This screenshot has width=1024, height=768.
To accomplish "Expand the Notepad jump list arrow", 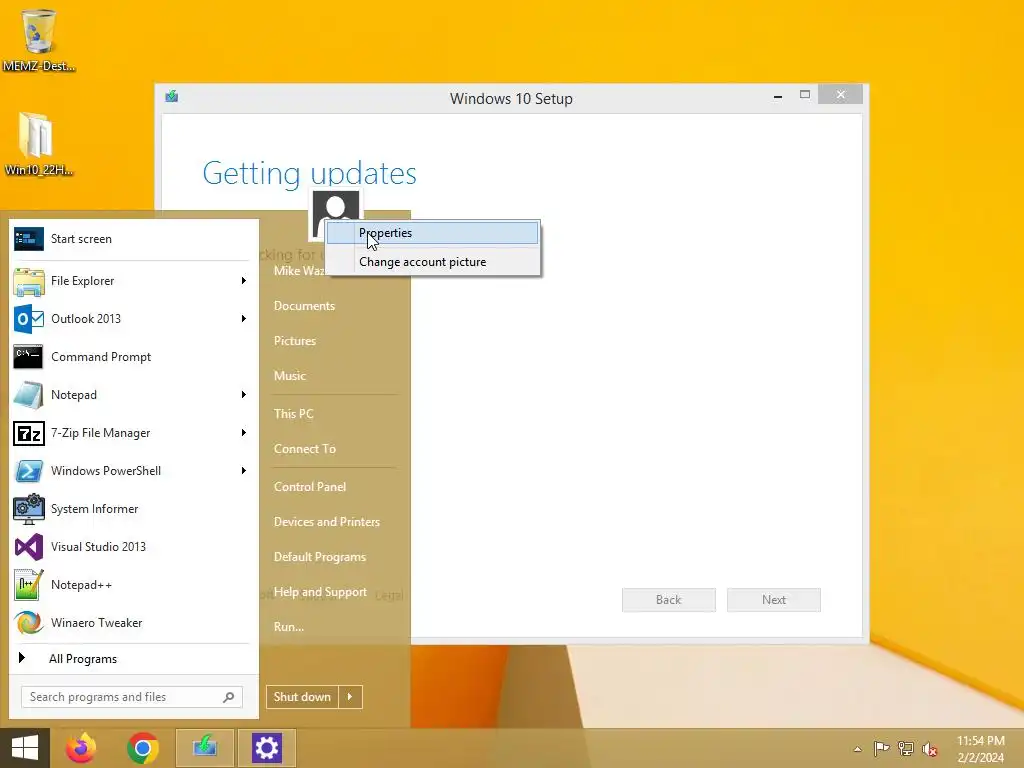I will tap(244, 394).
